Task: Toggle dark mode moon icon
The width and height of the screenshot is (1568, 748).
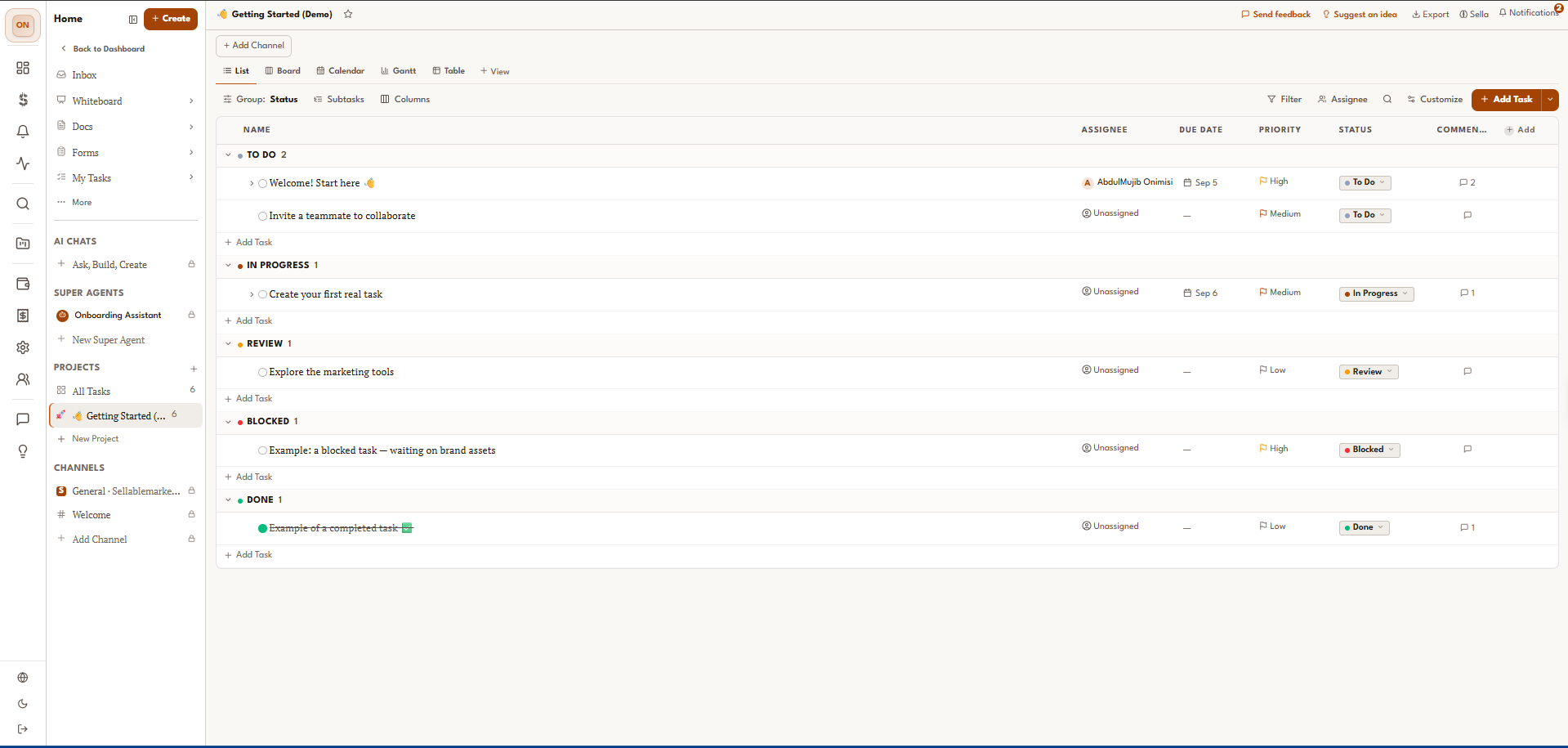Action: coord(23,704)
